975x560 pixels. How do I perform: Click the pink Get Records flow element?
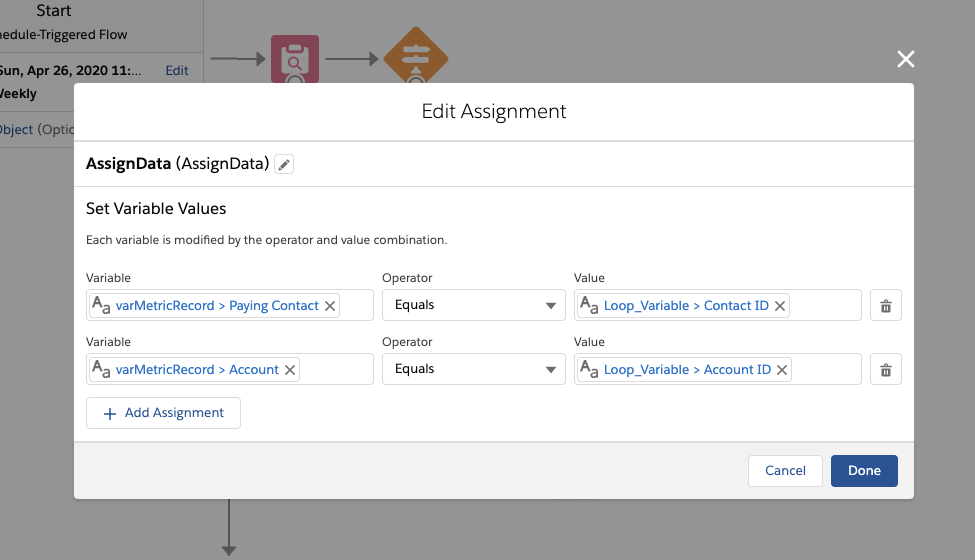pyautogui.click(x=295, y=59)
